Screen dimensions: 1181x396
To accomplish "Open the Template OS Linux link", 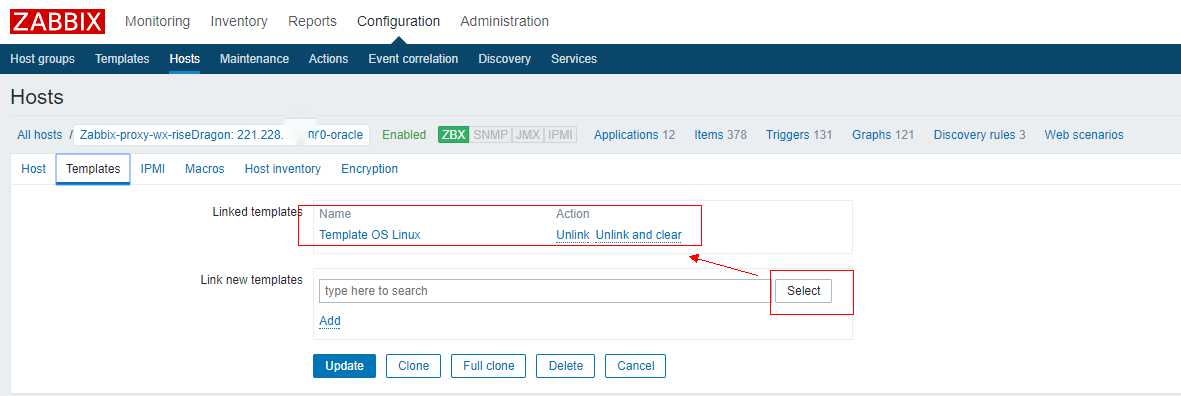I will 370,235.
